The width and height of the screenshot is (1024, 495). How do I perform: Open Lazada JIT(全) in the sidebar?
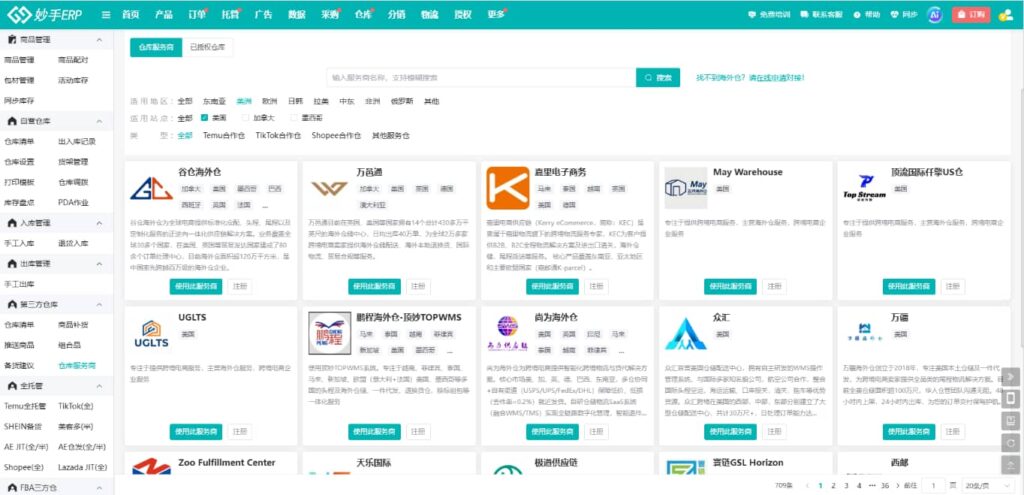(x=82, y=468)
